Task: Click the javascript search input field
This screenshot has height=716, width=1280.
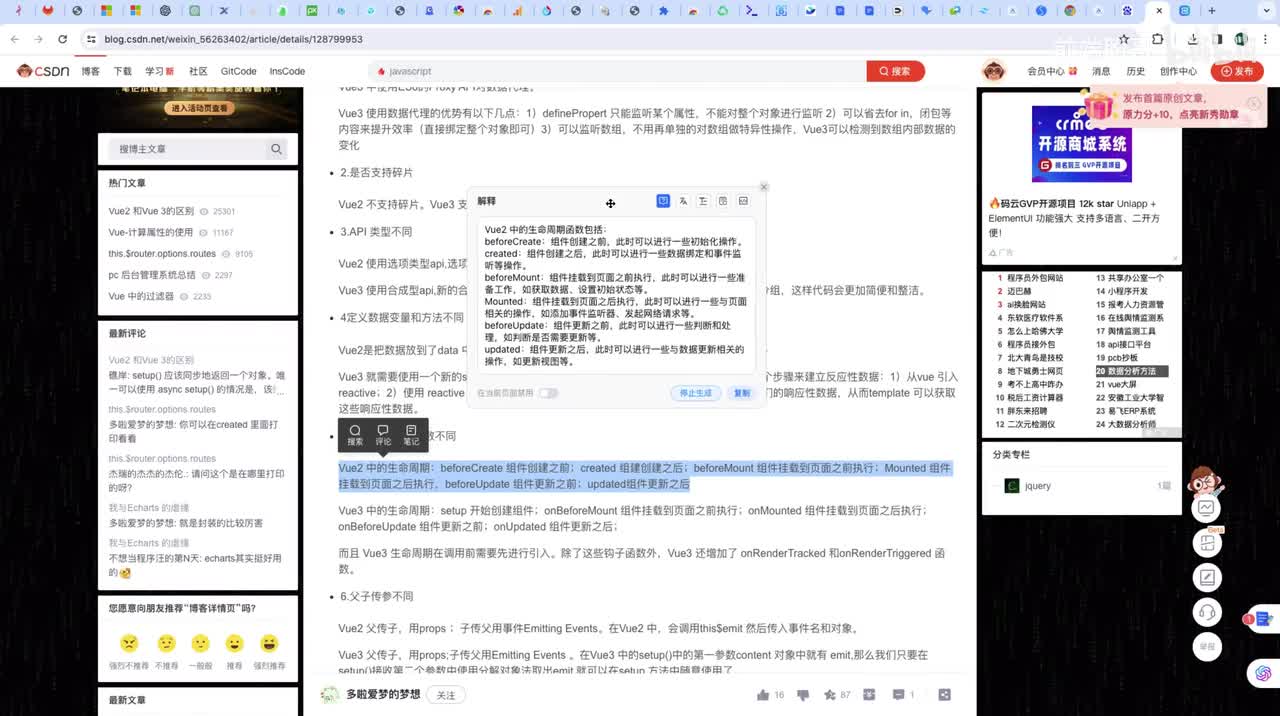Action: tap(620, 71)
